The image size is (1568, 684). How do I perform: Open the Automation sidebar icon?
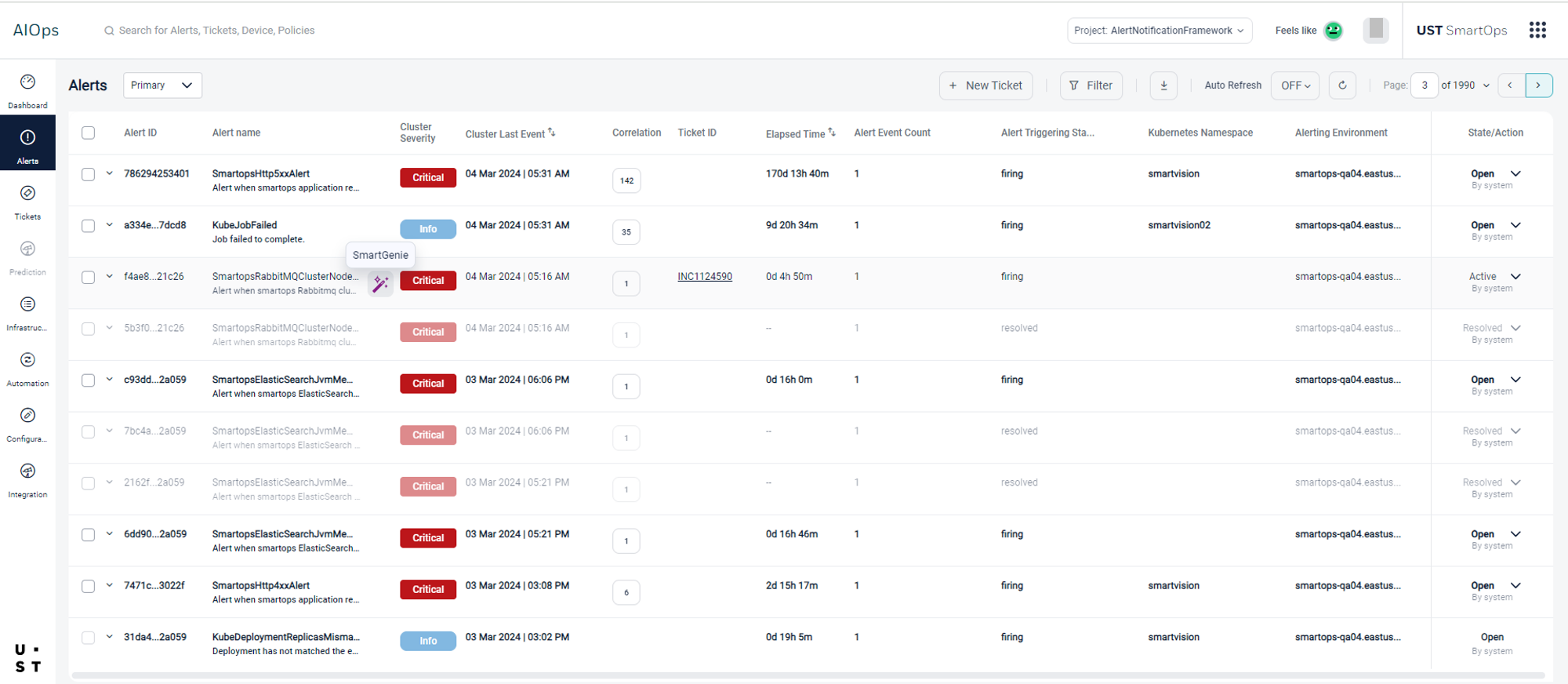tap(27, 361)
